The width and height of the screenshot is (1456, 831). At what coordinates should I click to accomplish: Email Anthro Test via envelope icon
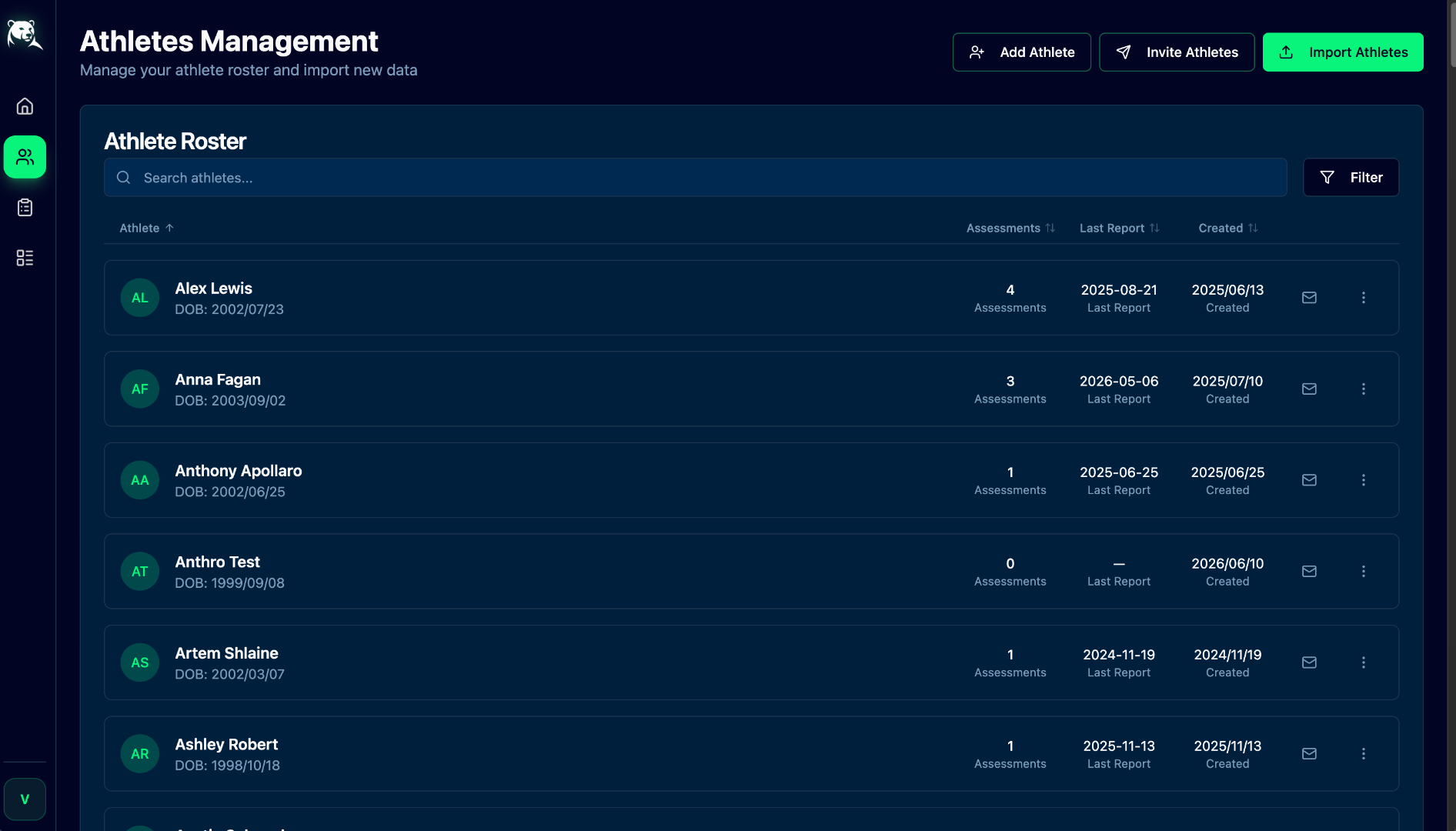coord(1309,572)
